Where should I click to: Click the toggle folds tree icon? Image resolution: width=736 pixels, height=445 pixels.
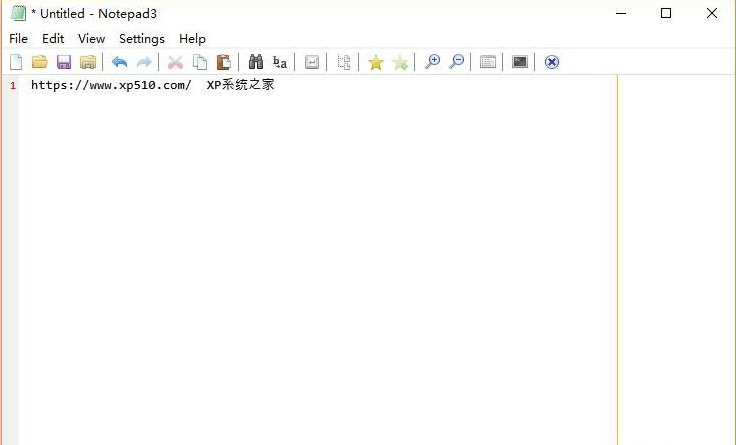coord(344,62)
